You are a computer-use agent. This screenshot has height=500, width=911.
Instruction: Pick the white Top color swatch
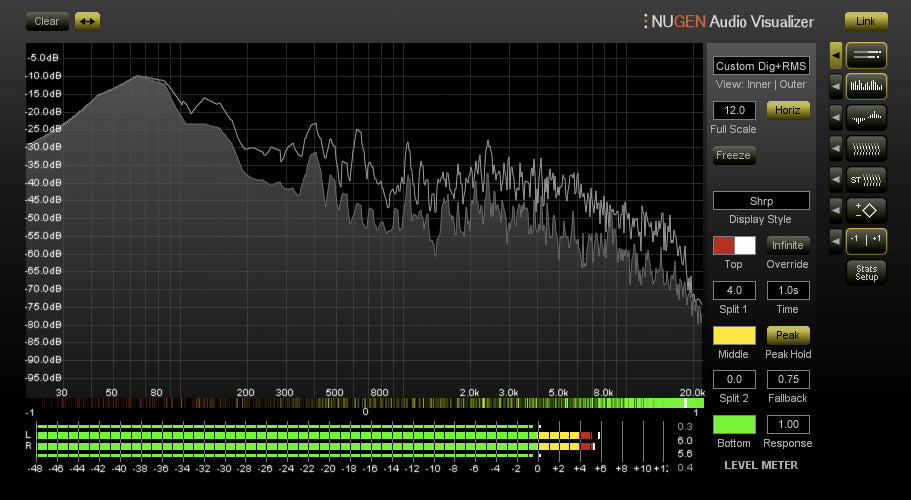pos(745,245)
